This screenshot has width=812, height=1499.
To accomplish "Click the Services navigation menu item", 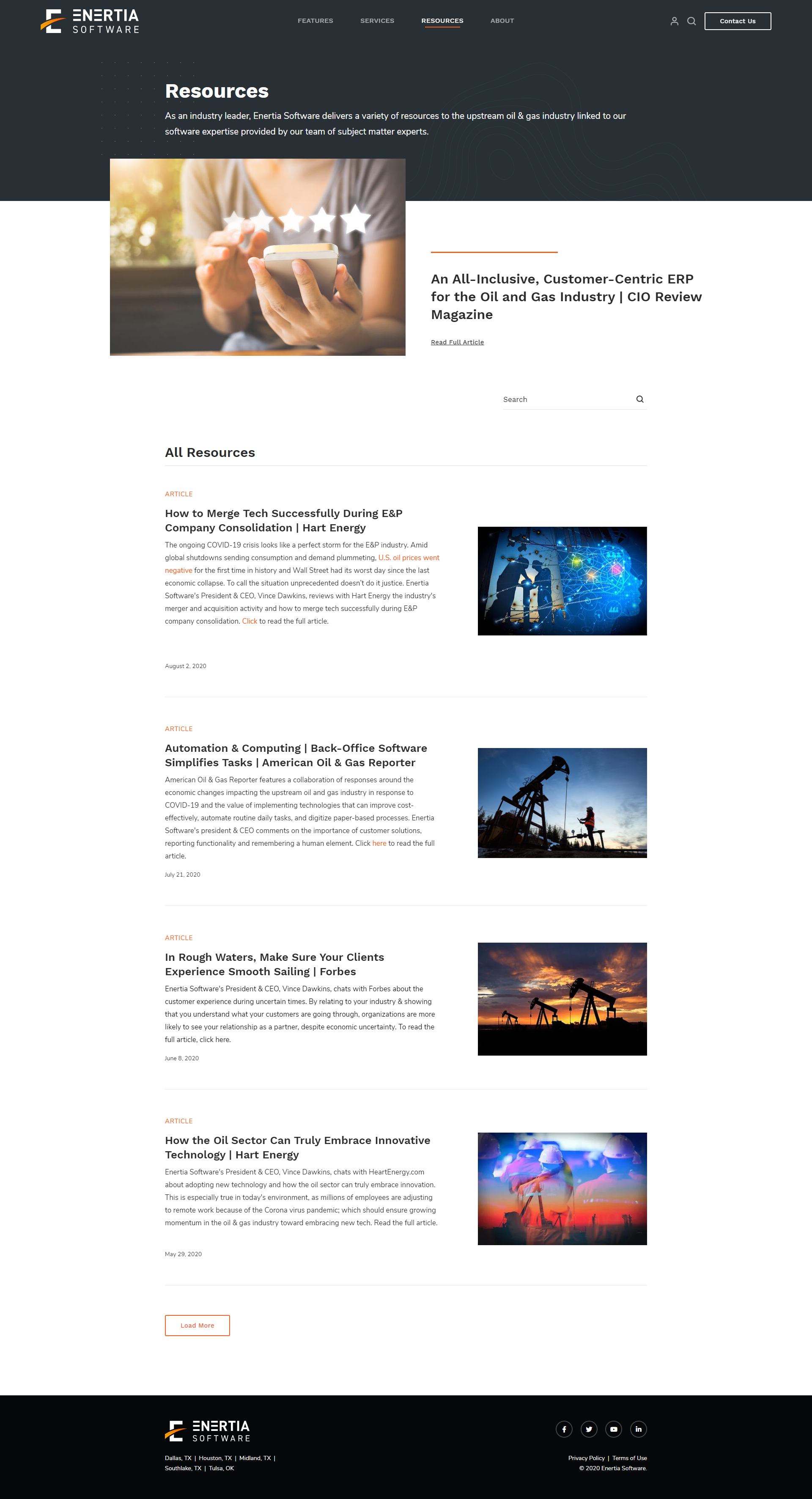I will tap(378, 20).
